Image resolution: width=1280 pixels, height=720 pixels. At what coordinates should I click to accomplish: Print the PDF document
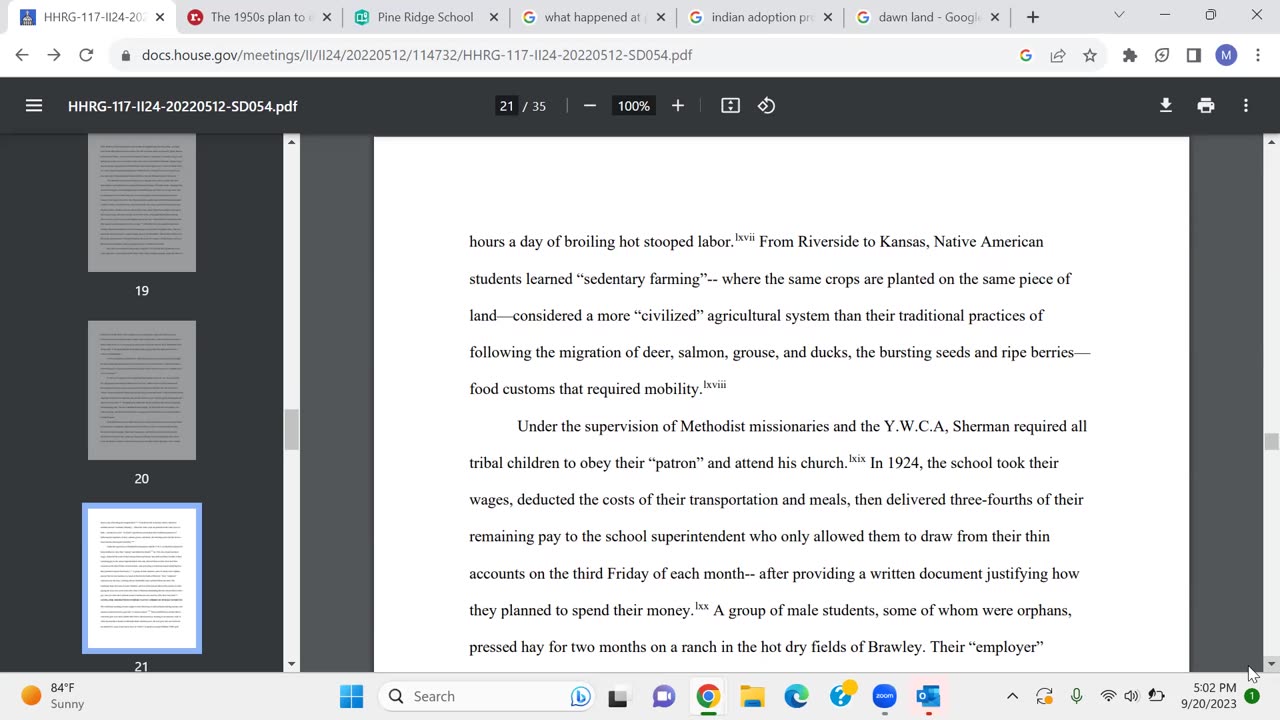coord(1206,106)
